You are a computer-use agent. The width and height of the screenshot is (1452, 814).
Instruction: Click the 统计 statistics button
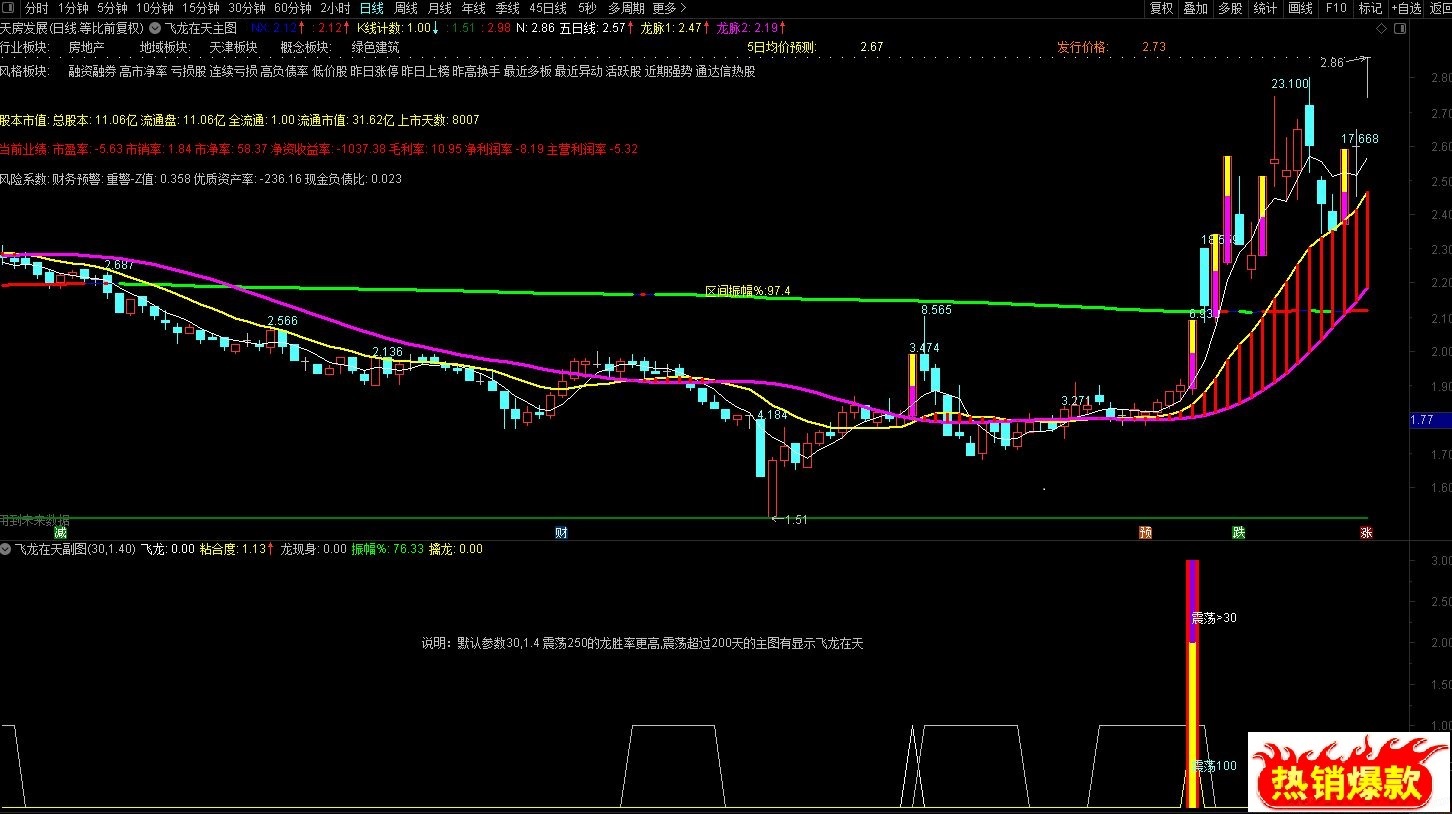point(1265,8)
